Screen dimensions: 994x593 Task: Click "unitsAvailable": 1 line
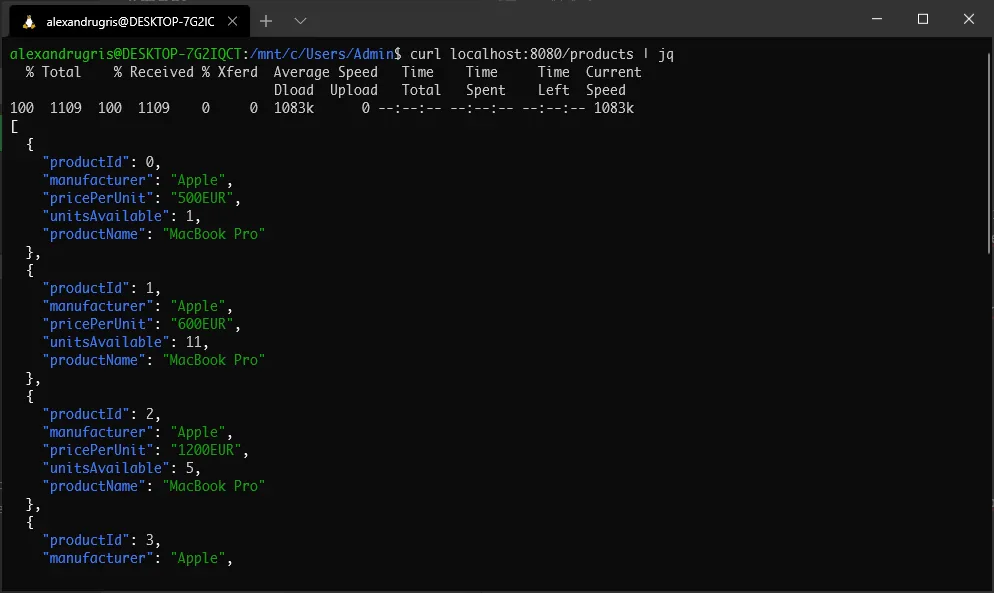click(x=122, y=216)
